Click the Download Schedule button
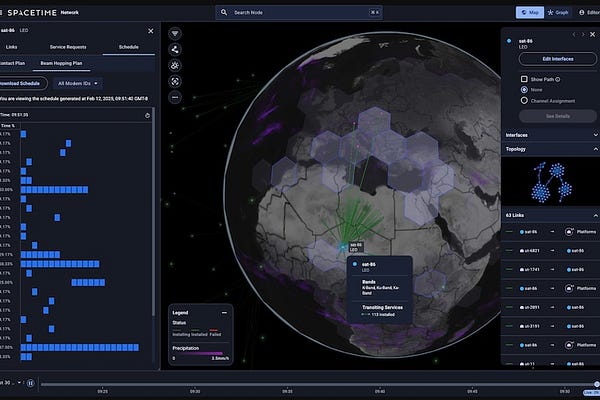The image size is (600, 400). pyautogui.click(x=22, y=82)
